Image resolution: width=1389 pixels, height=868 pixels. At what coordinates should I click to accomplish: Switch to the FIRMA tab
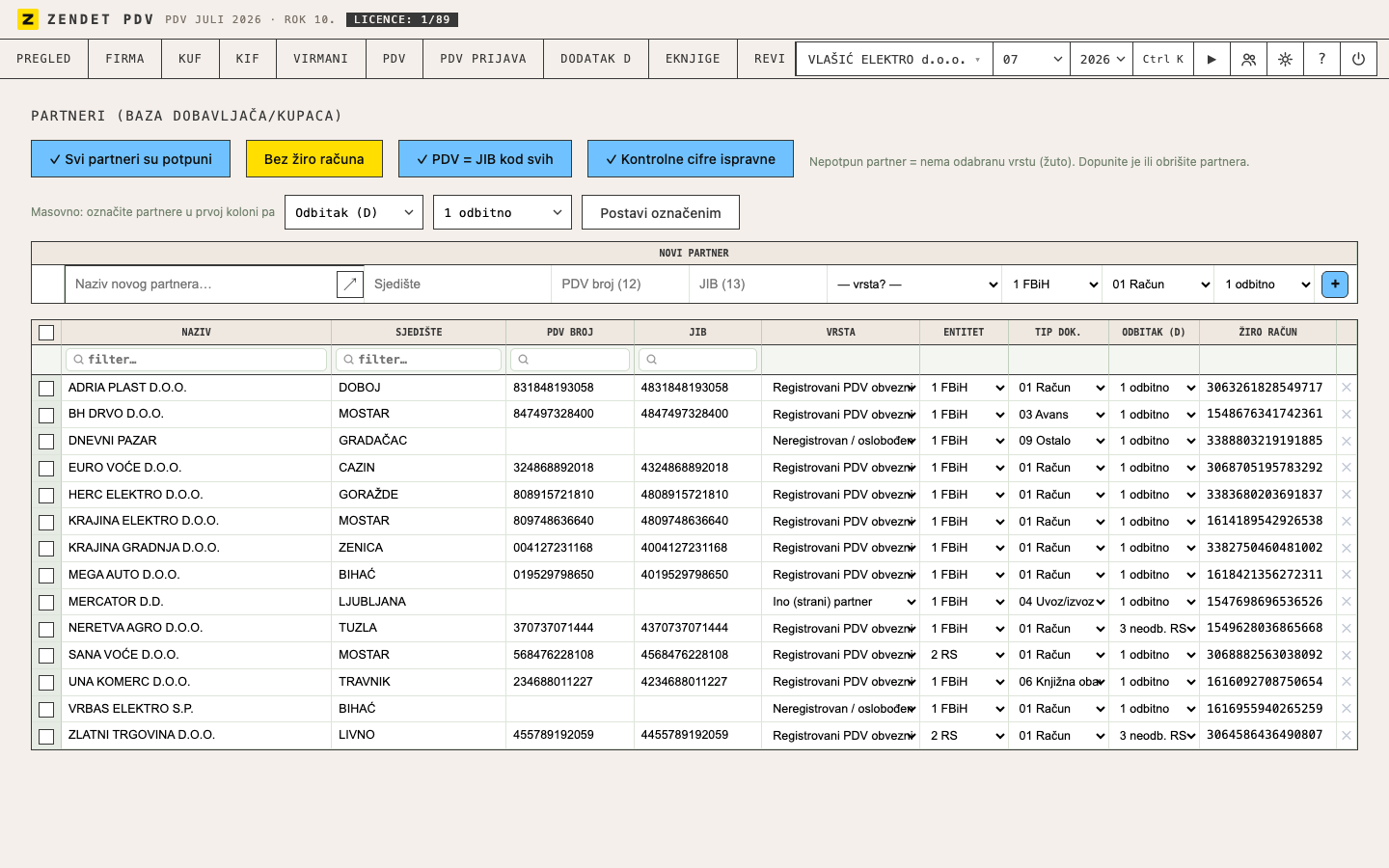(125, 59)
